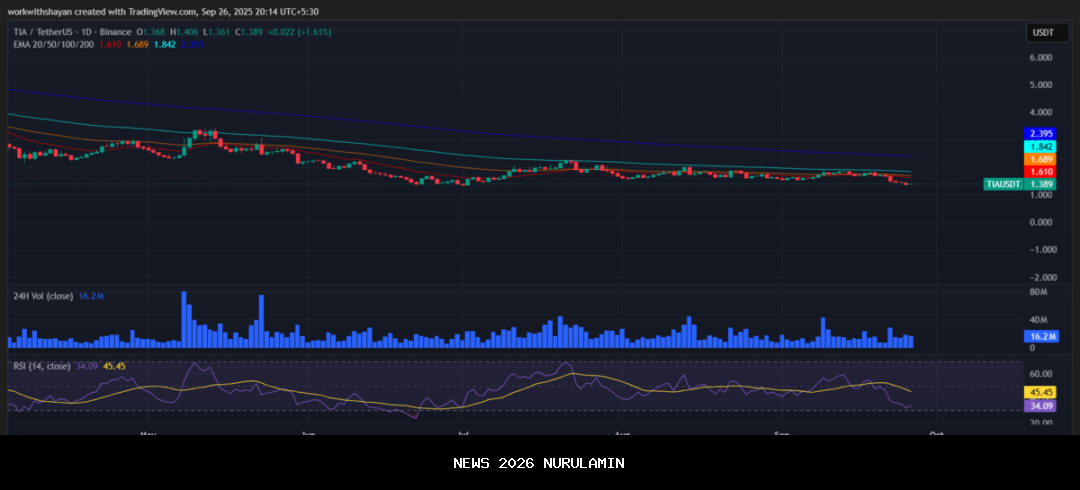Click the red 1.610 EMA price tag
The height and width of the screenshot is (490, 1080).
[1041, 172]
